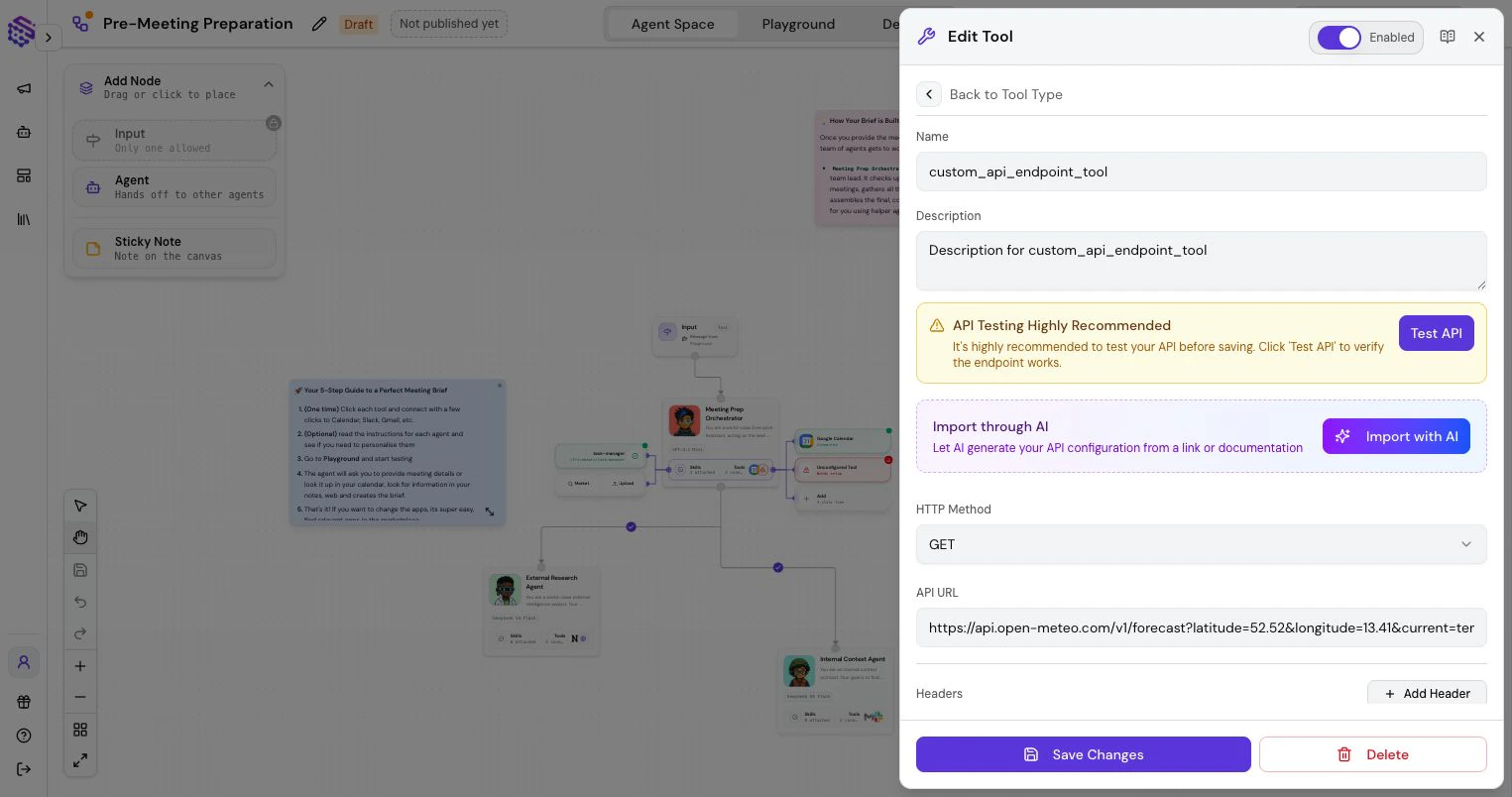Open the library books icon in sidebar
Viewport: 1512px width, 797px height.
coord(24,219)
